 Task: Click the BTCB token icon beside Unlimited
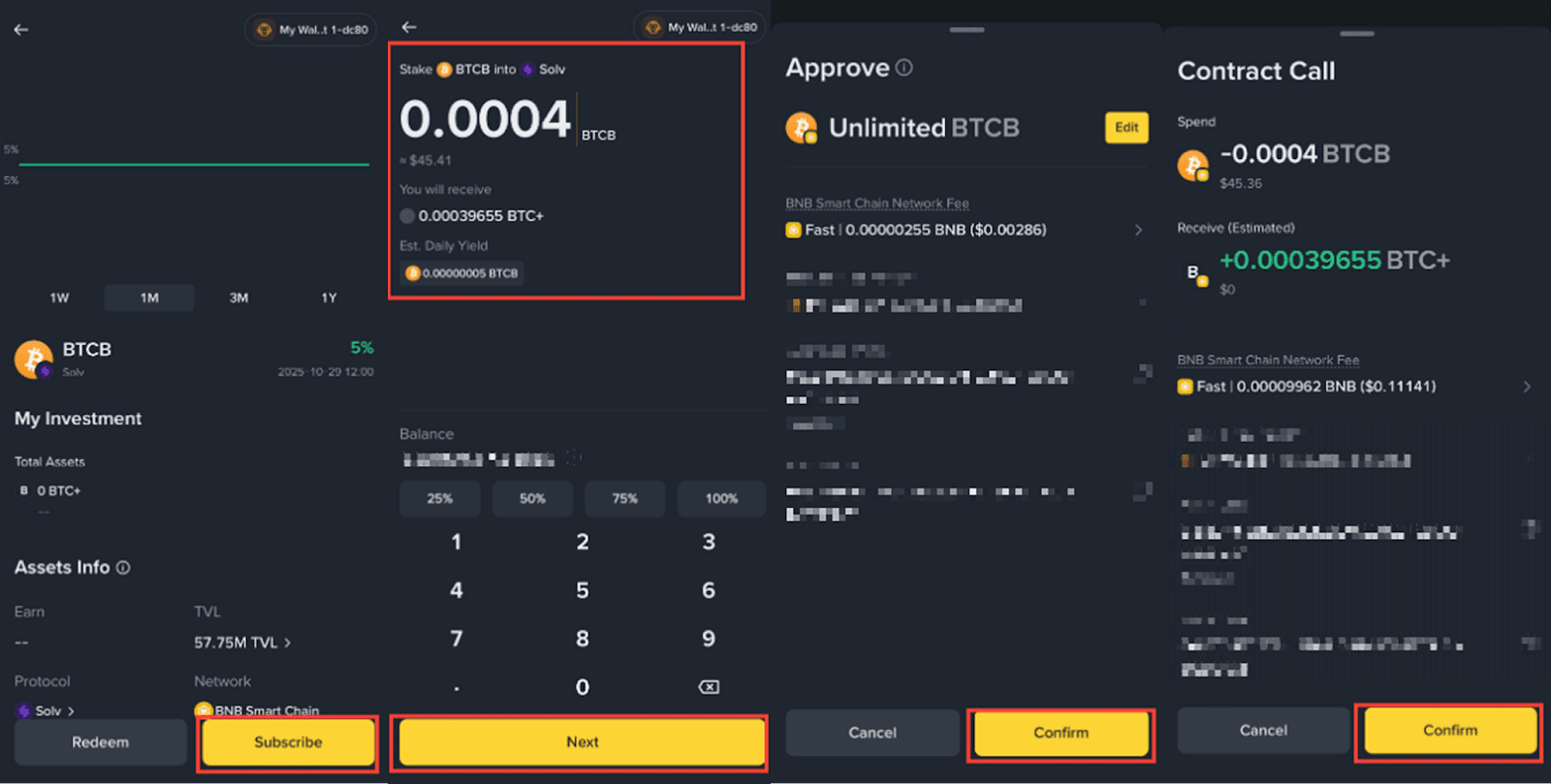802,128
